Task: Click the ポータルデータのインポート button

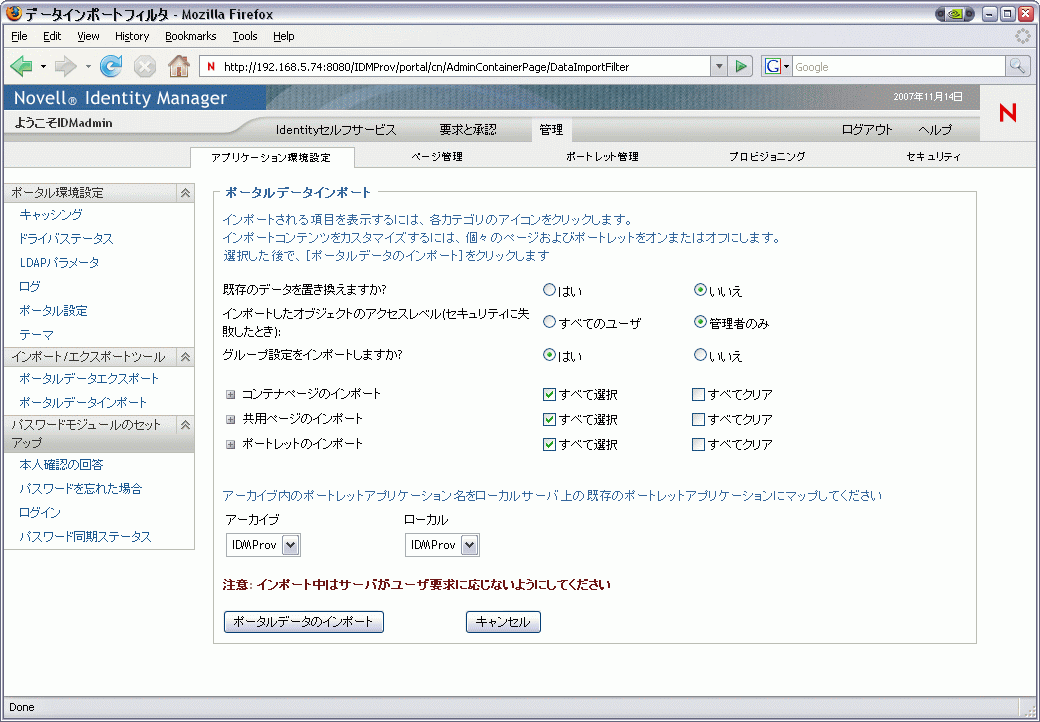Action: (304, 622)
